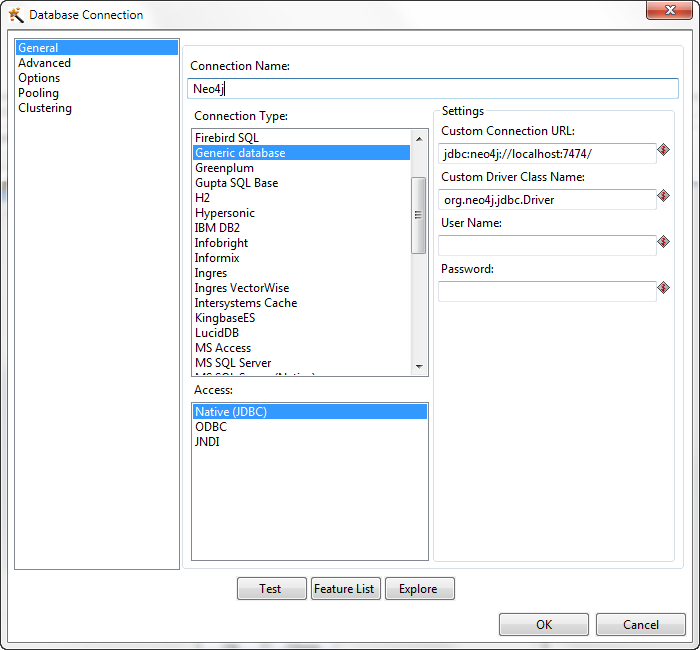Click the User Name input field
Image resolution: width=700 pixels, height=650 pixels.
[x=547, y=246]
